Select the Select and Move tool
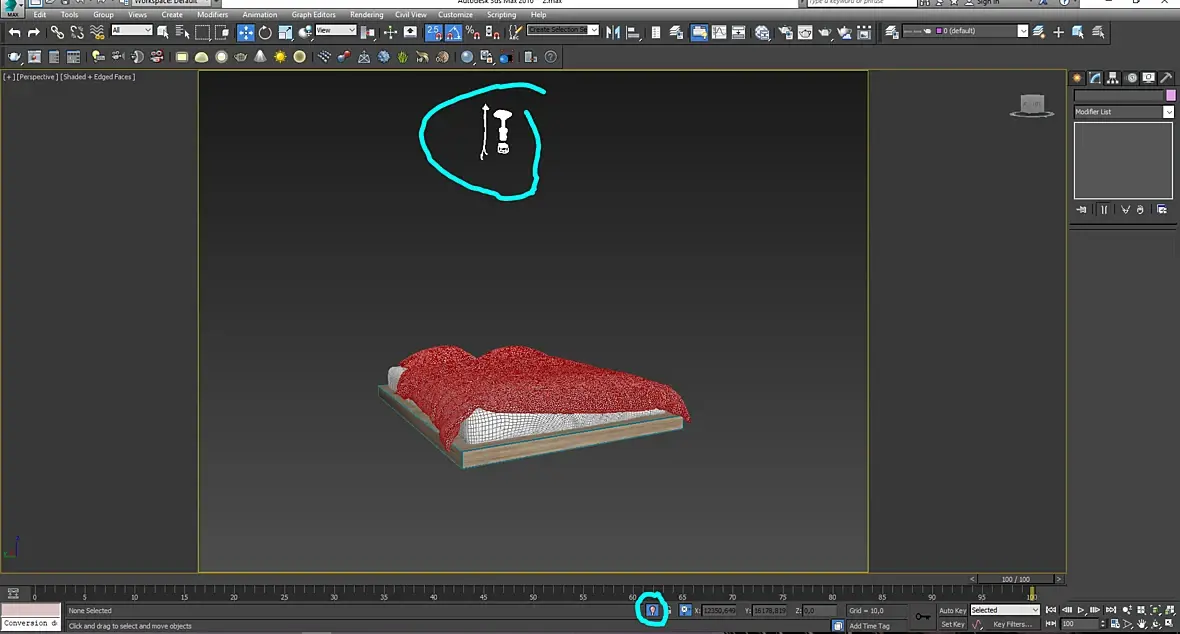 point(245,32)
